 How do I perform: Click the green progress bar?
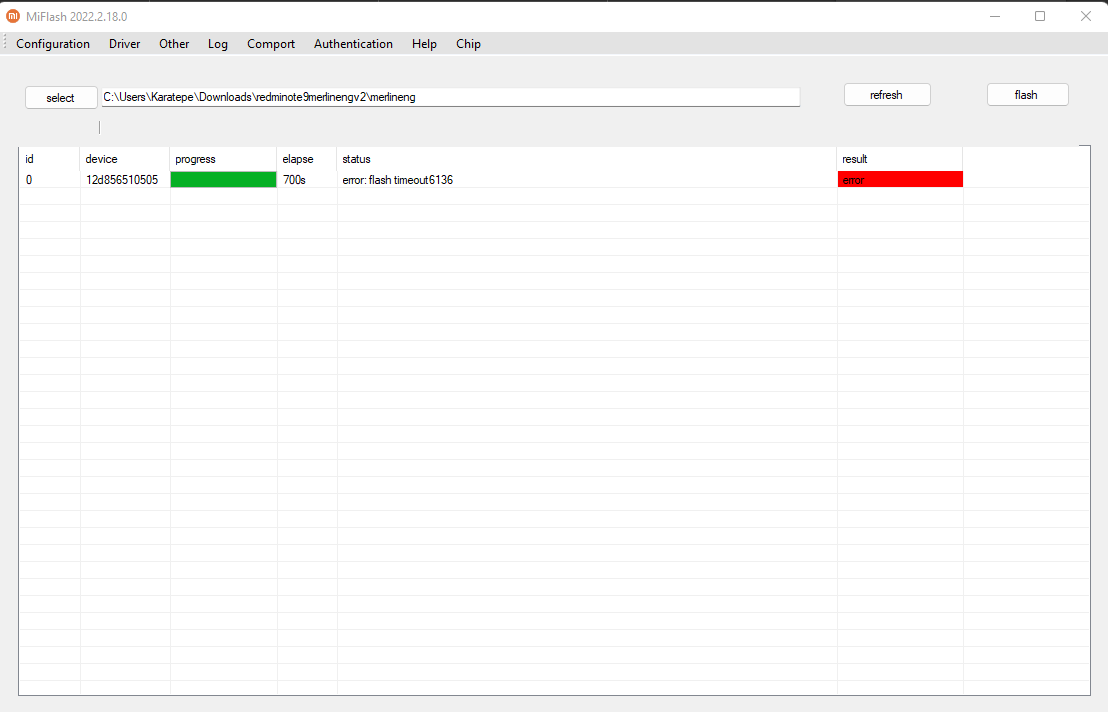tap(223, 179)
